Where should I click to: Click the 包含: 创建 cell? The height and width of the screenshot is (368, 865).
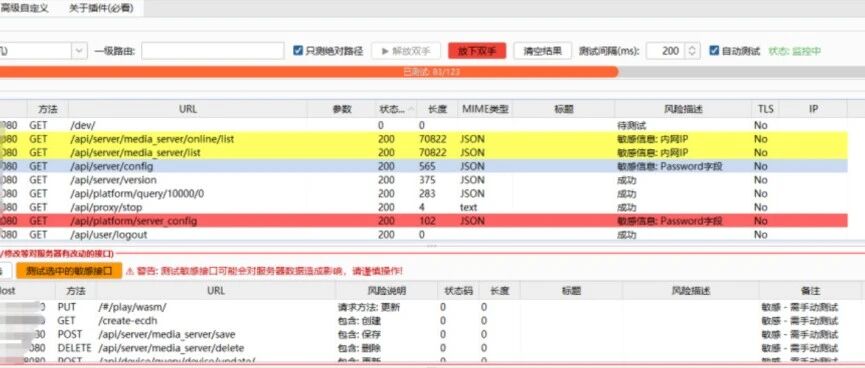click(x=359, y=321)
